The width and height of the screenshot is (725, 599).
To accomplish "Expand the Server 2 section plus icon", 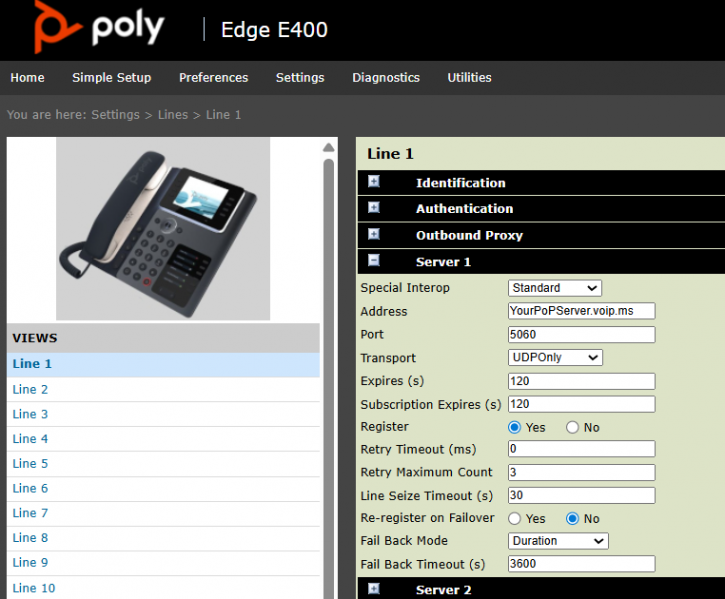I will tap(374, 588).
